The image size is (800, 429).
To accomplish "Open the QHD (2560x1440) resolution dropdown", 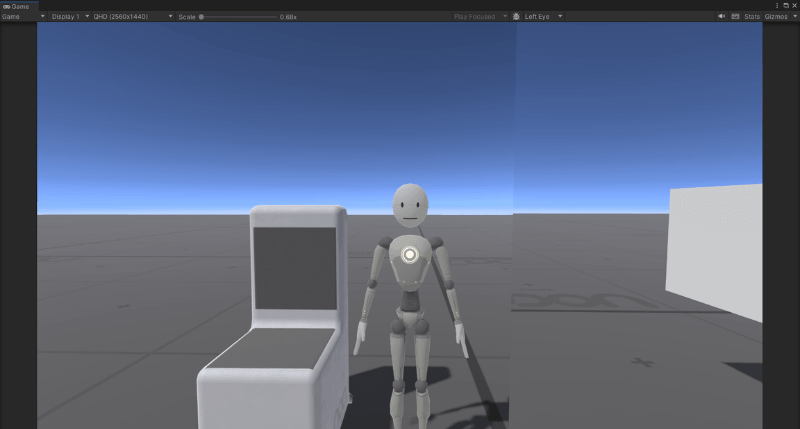I will click(133, 16).
